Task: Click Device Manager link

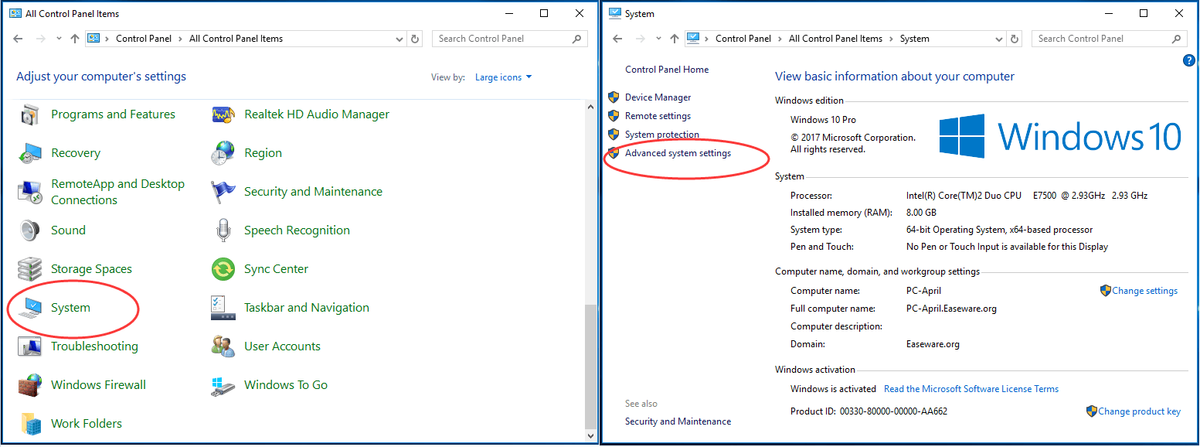Action: [658, 97]
